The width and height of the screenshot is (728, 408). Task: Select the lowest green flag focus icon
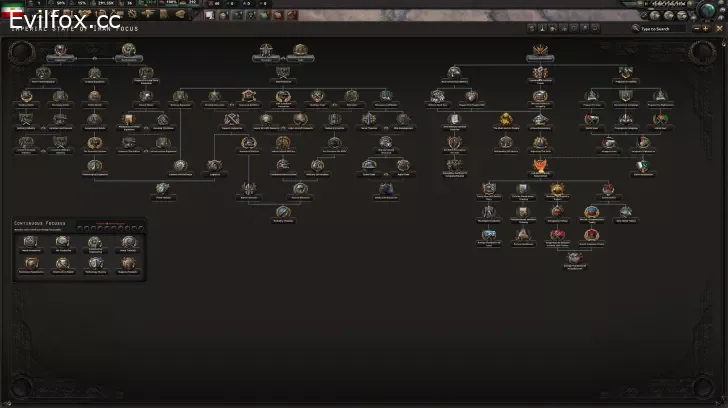click(642, 165)
